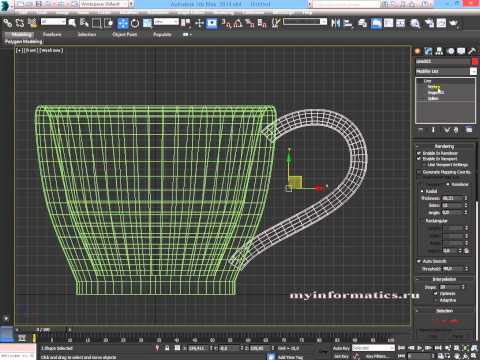Open the Object Paint ribbon tab

click(x=125, y=34)
